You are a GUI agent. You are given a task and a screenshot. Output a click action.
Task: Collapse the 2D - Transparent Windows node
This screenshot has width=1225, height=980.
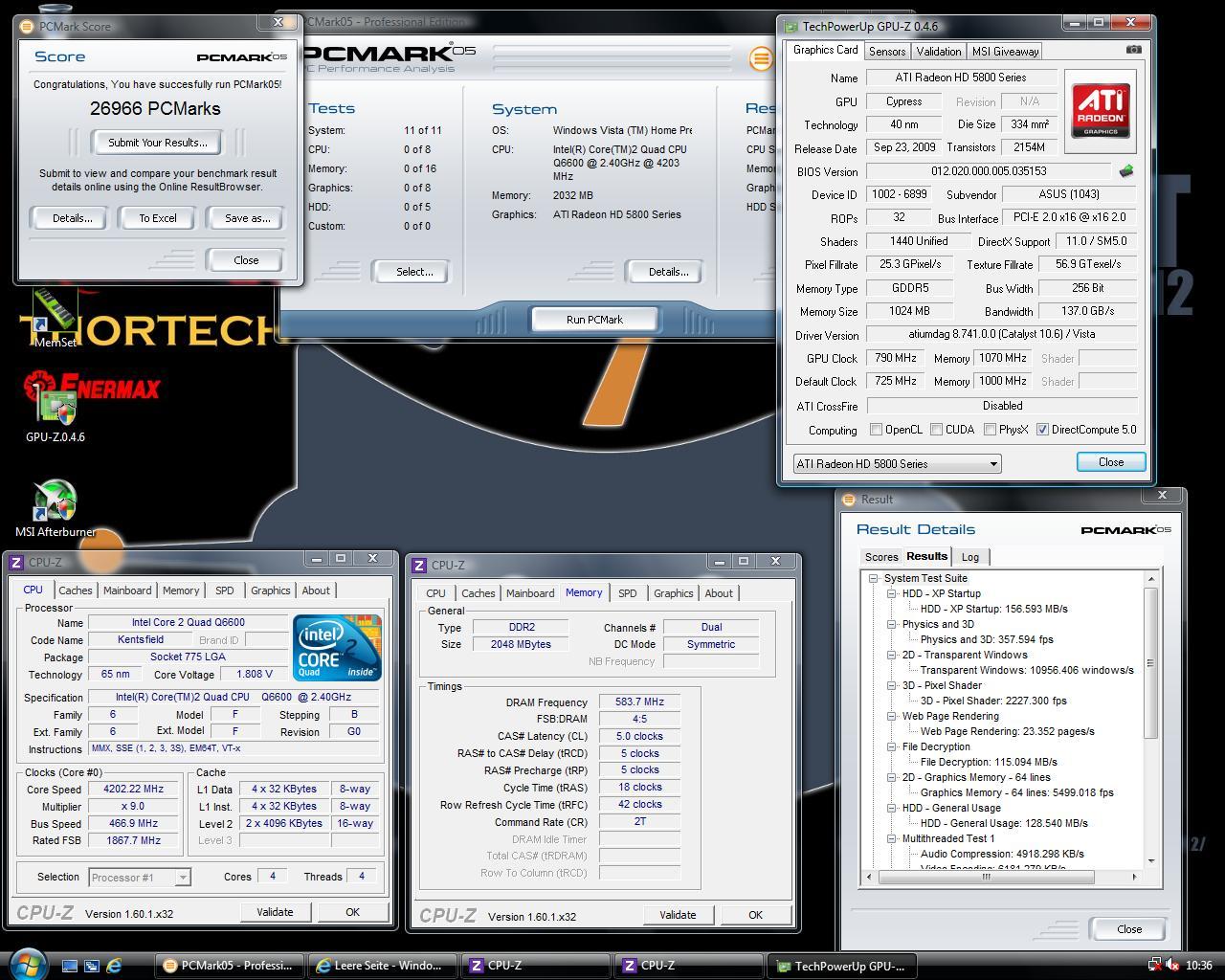(x=891, y=655)
